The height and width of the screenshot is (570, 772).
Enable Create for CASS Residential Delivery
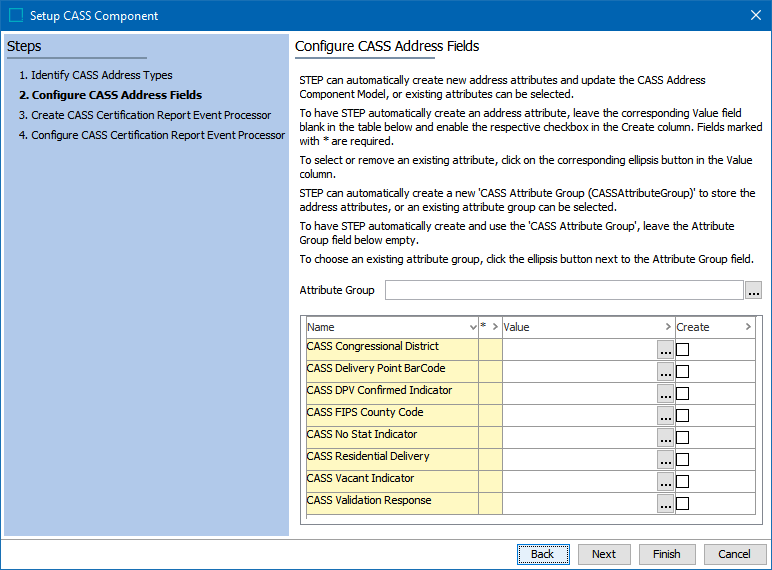pyautogui.click(x=682, y=459)
